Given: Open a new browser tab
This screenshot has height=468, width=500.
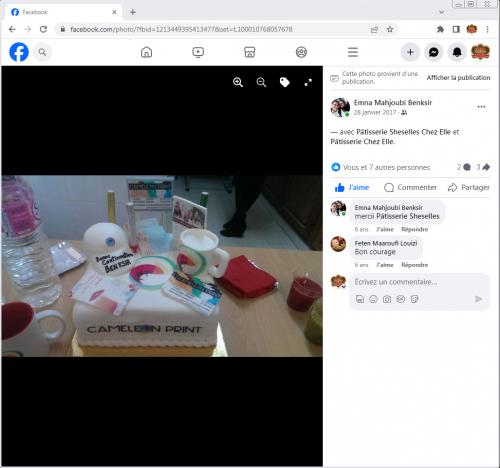Looking at the screenshot, I should coord(133,12).
